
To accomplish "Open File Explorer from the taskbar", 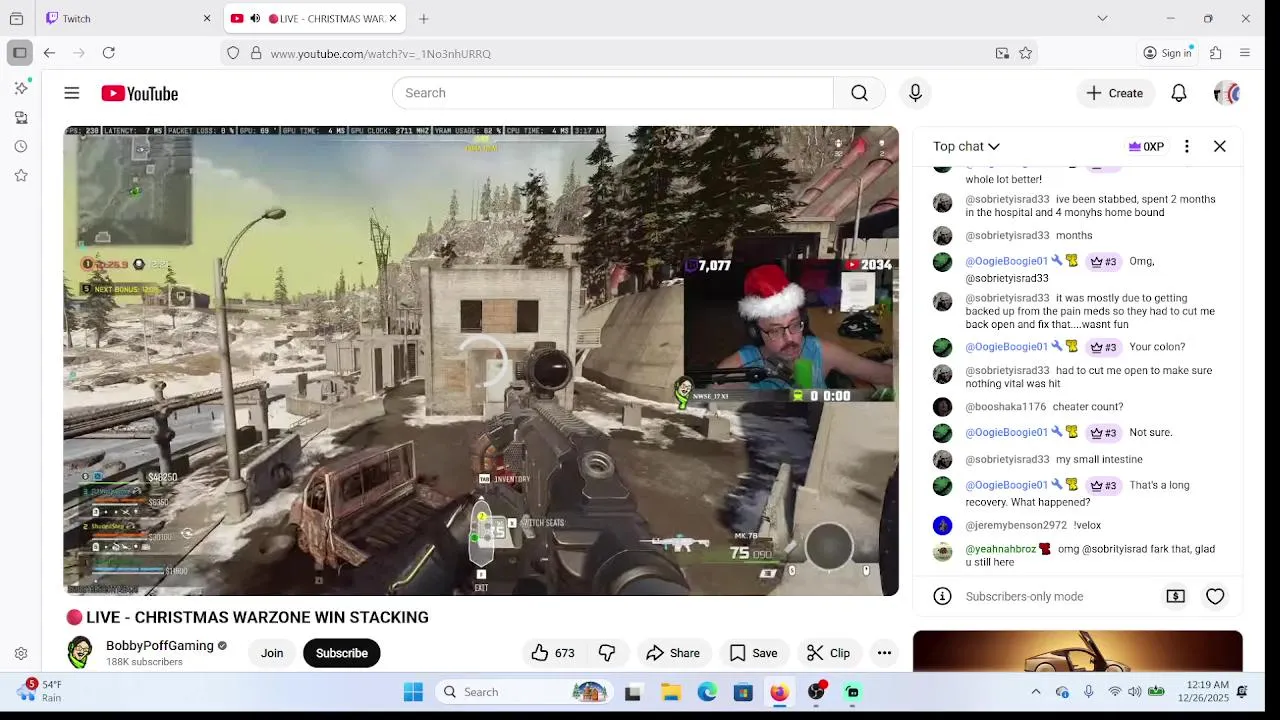I will click(x=671, y=692).
